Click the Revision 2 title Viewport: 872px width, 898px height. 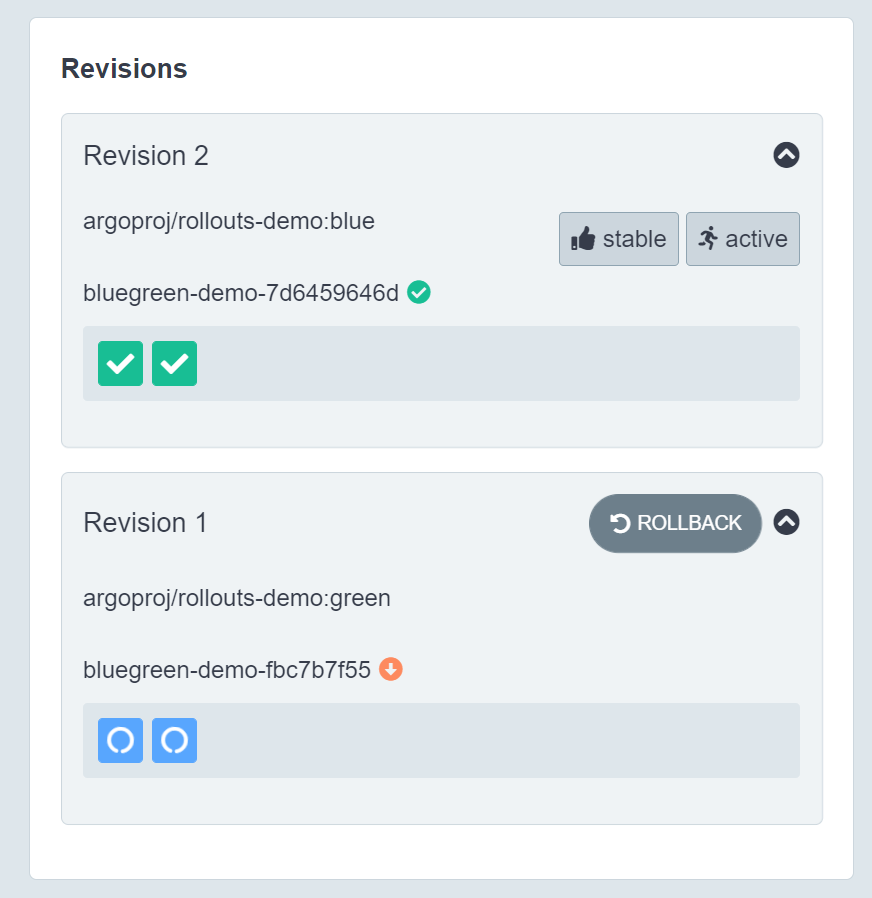[x=146, y=156]
